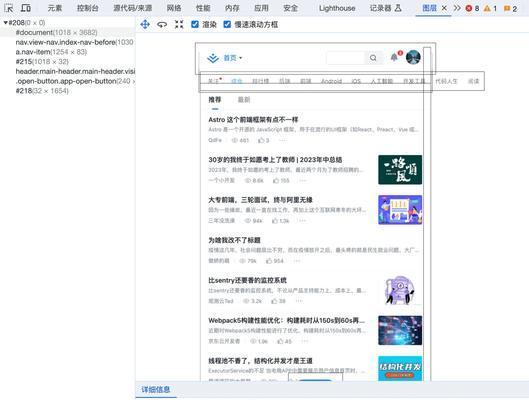Click the notification bell in the page preview
Image resolution: width=529 pixels, height=400 pixels.
click(x=394, y=57)
